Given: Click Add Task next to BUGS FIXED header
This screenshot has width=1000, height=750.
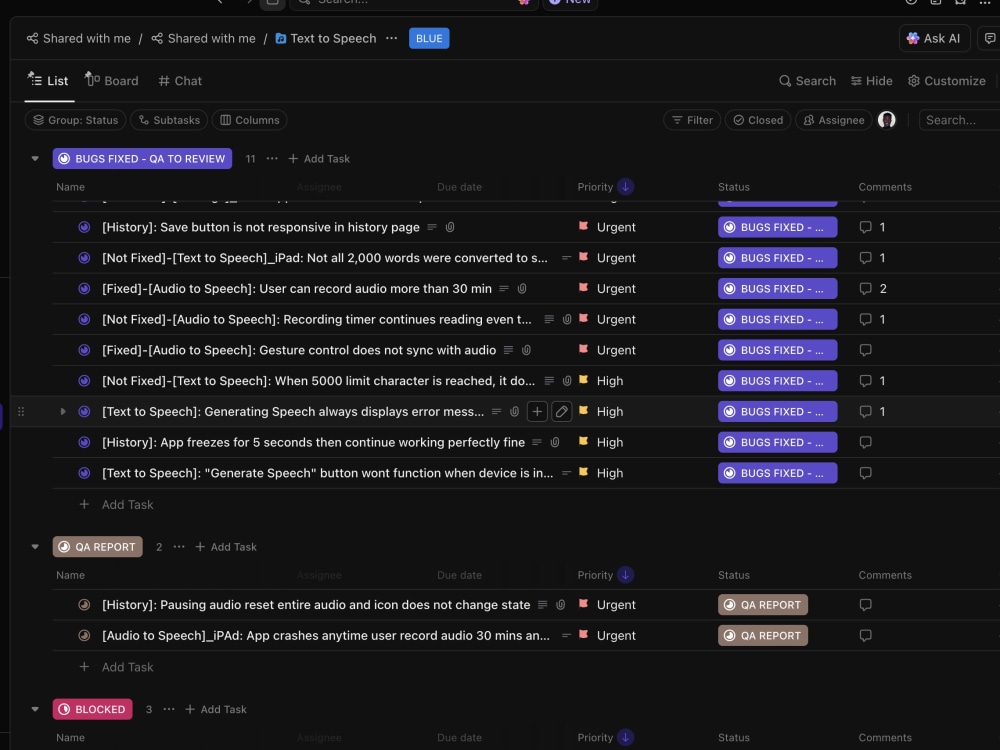Looking at the screenshot, I should pos(319,159).
